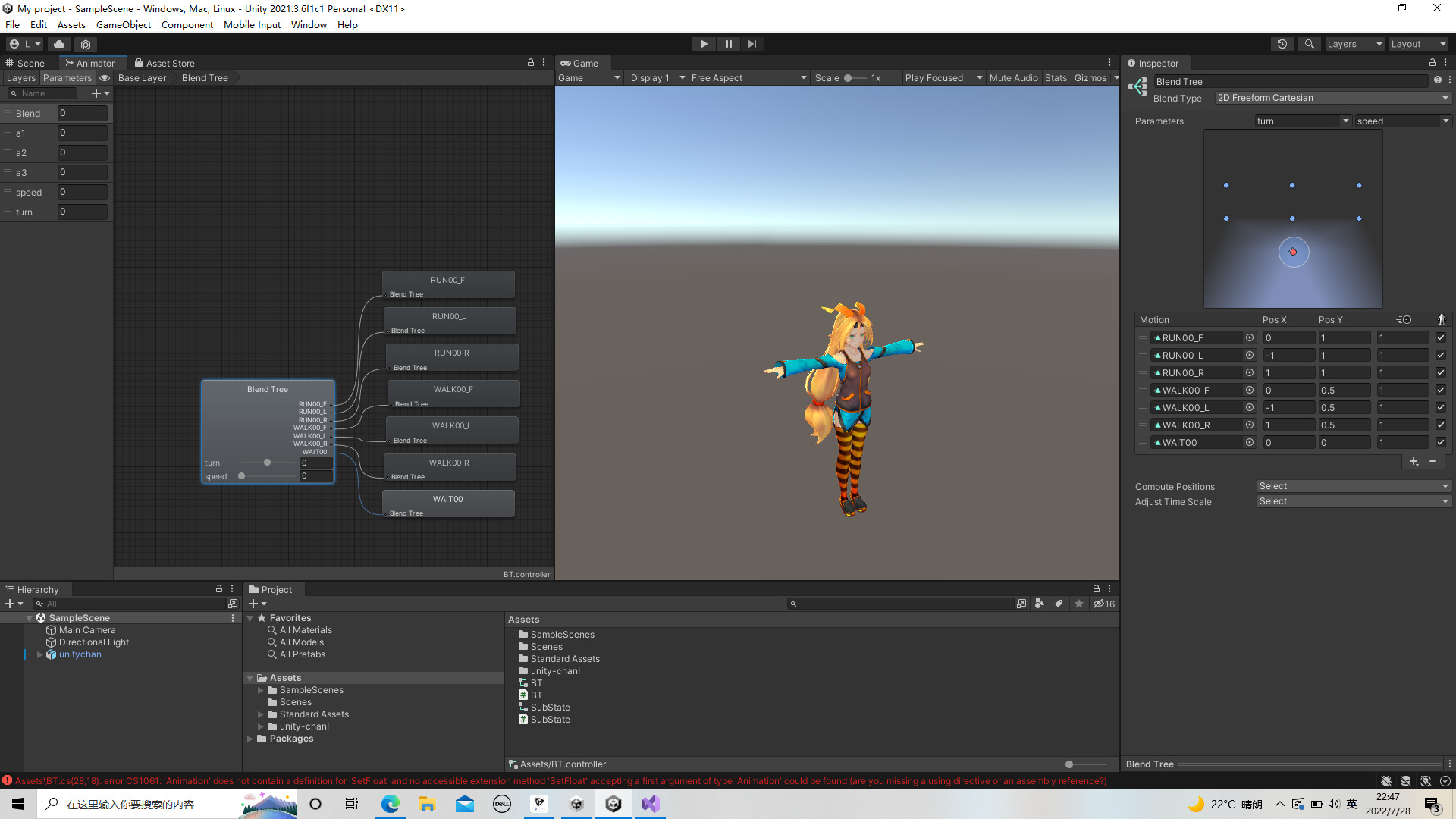The image size is (1456, 819).
Task: Toggle mirror checkbox for WAIT00
Action: click(1441, 442)
